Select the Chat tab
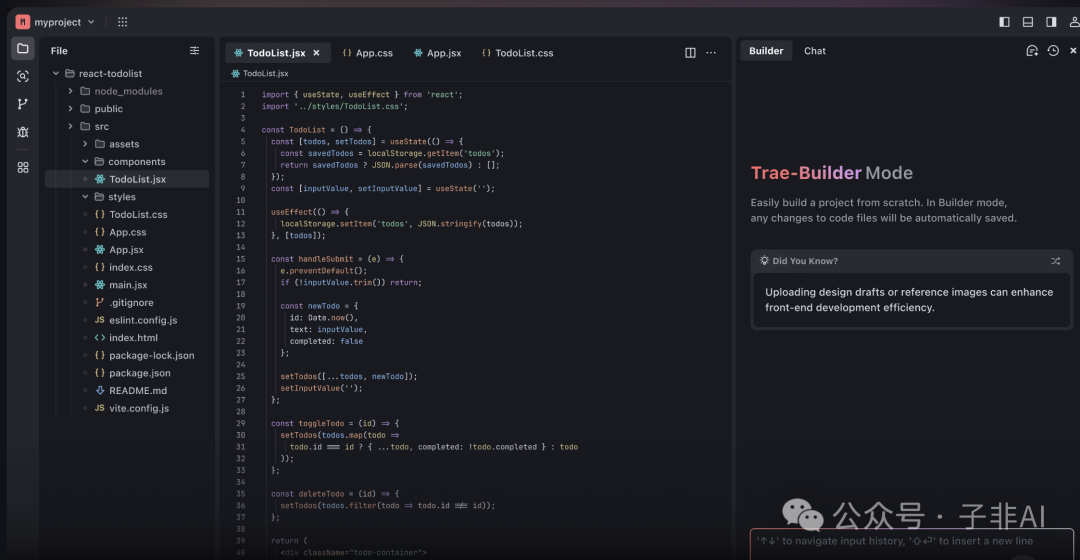This screenshot has height=560, width=1080. click(x=815, y=51)
